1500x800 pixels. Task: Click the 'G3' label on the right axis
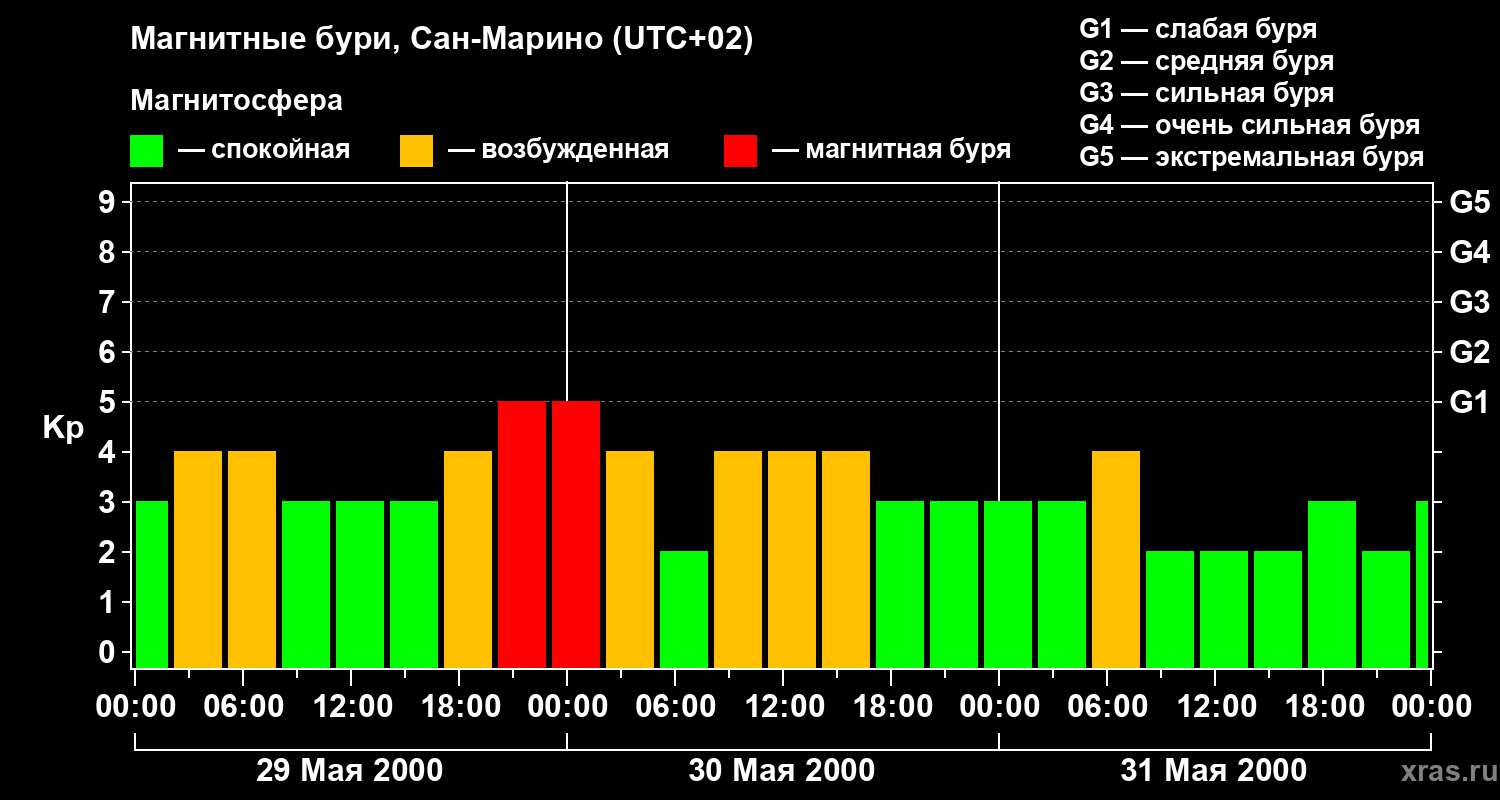pyautogui.click(x=1469, y=302)
